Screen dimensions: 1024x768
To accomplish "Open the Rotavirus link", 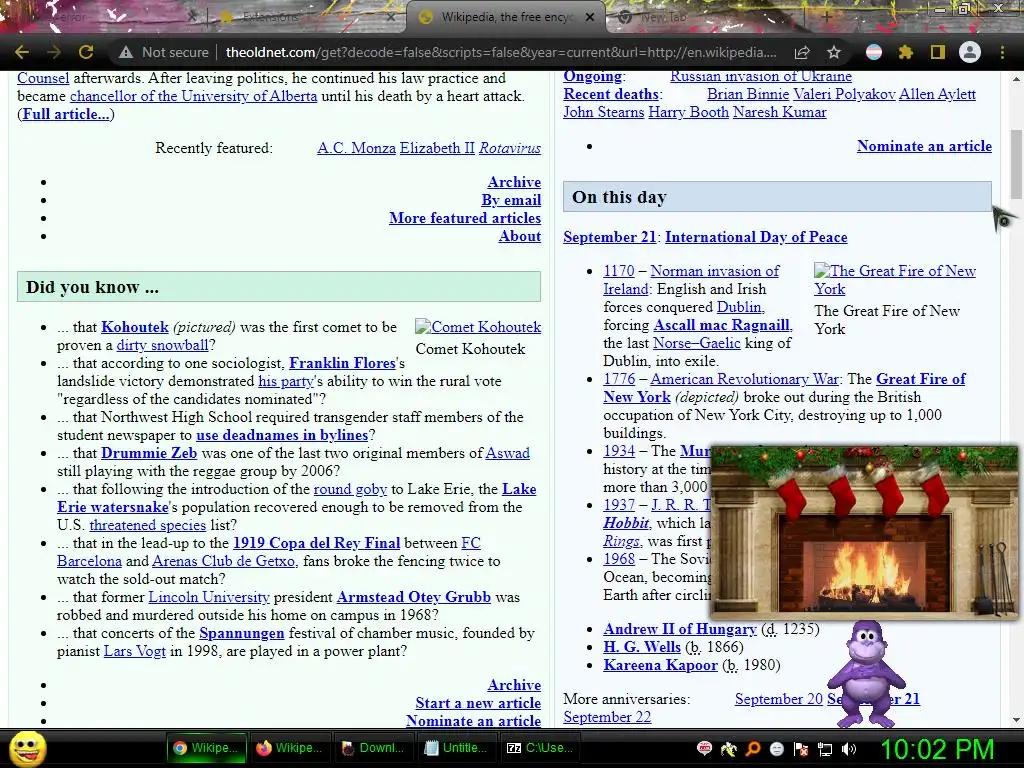I will (x=510, y=148).
